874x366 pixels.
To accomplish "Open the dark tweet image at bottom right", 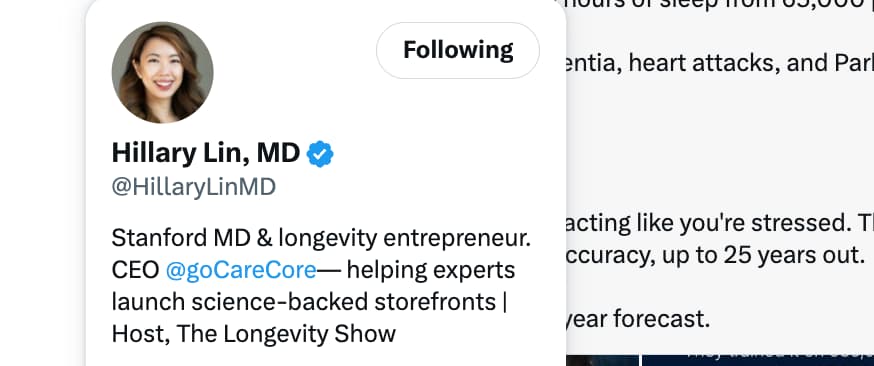I will click(x=758, y=360).
